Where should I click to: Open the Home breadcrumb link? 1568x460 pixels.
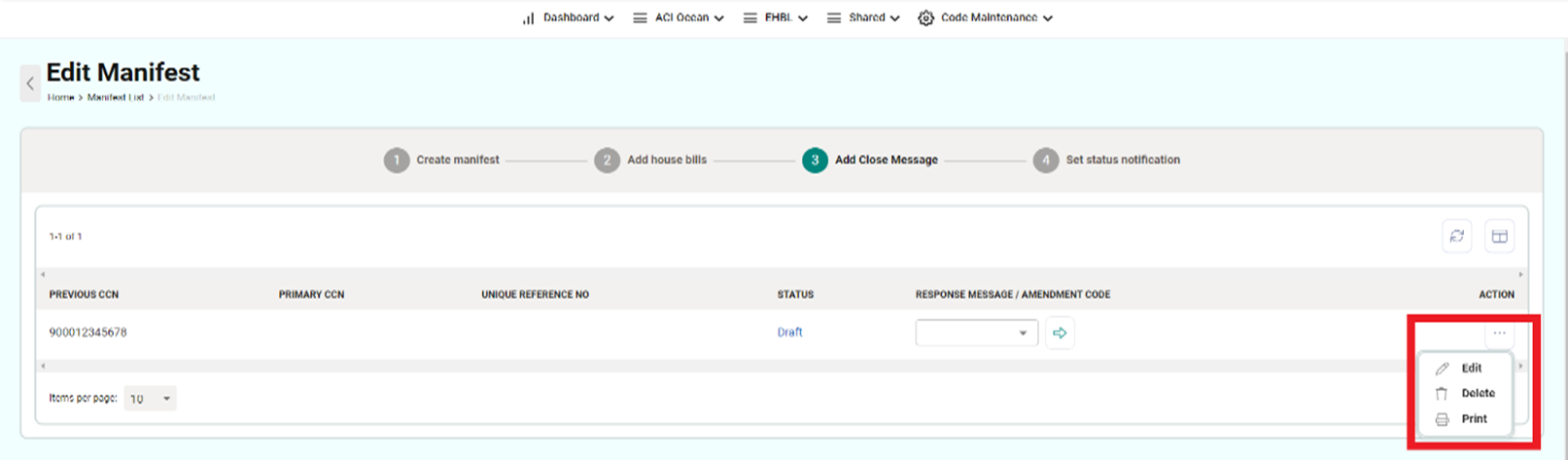[60, 97]
